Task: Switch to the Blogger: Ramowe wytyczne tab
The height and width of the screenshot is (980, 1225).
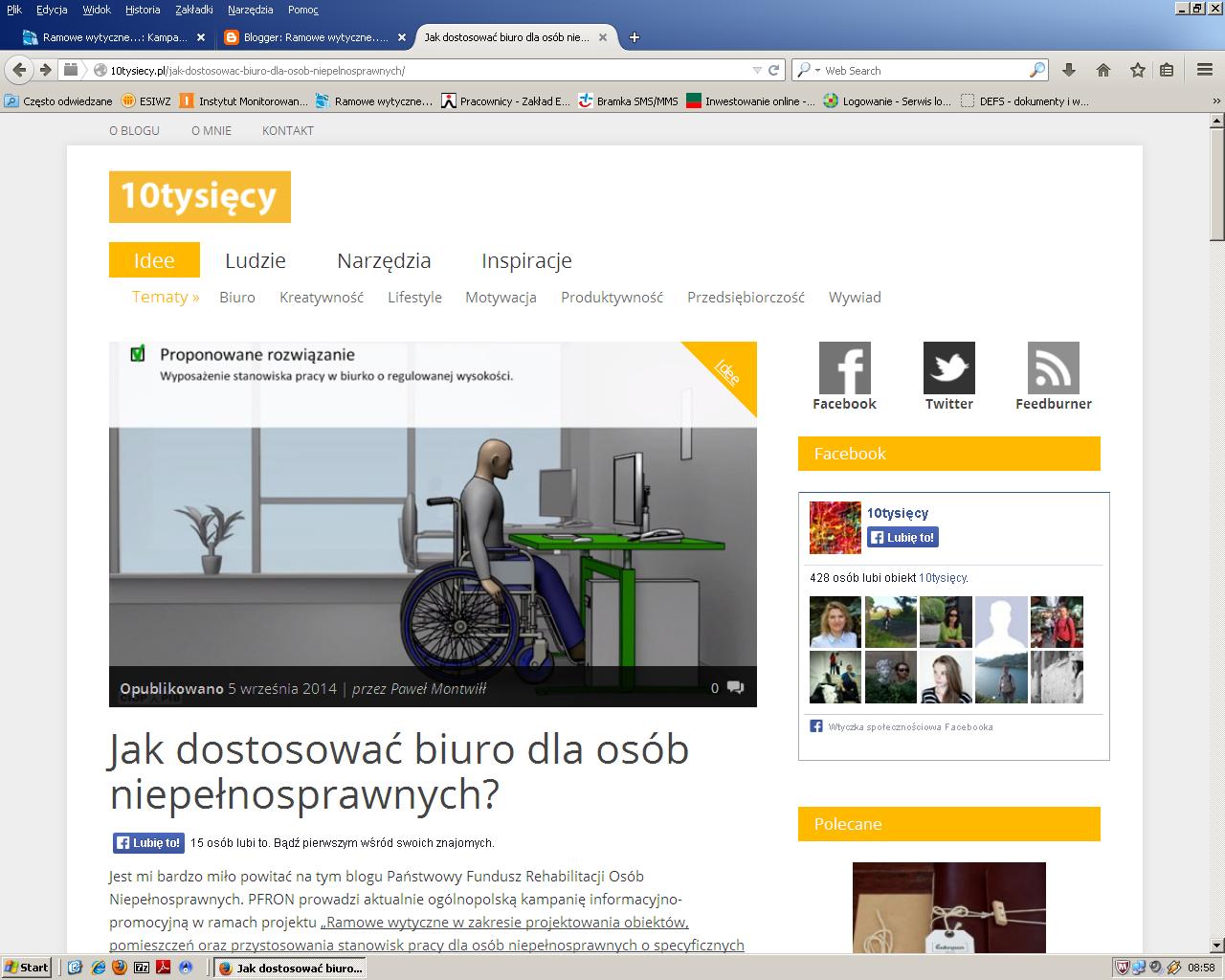Action: 306,38
